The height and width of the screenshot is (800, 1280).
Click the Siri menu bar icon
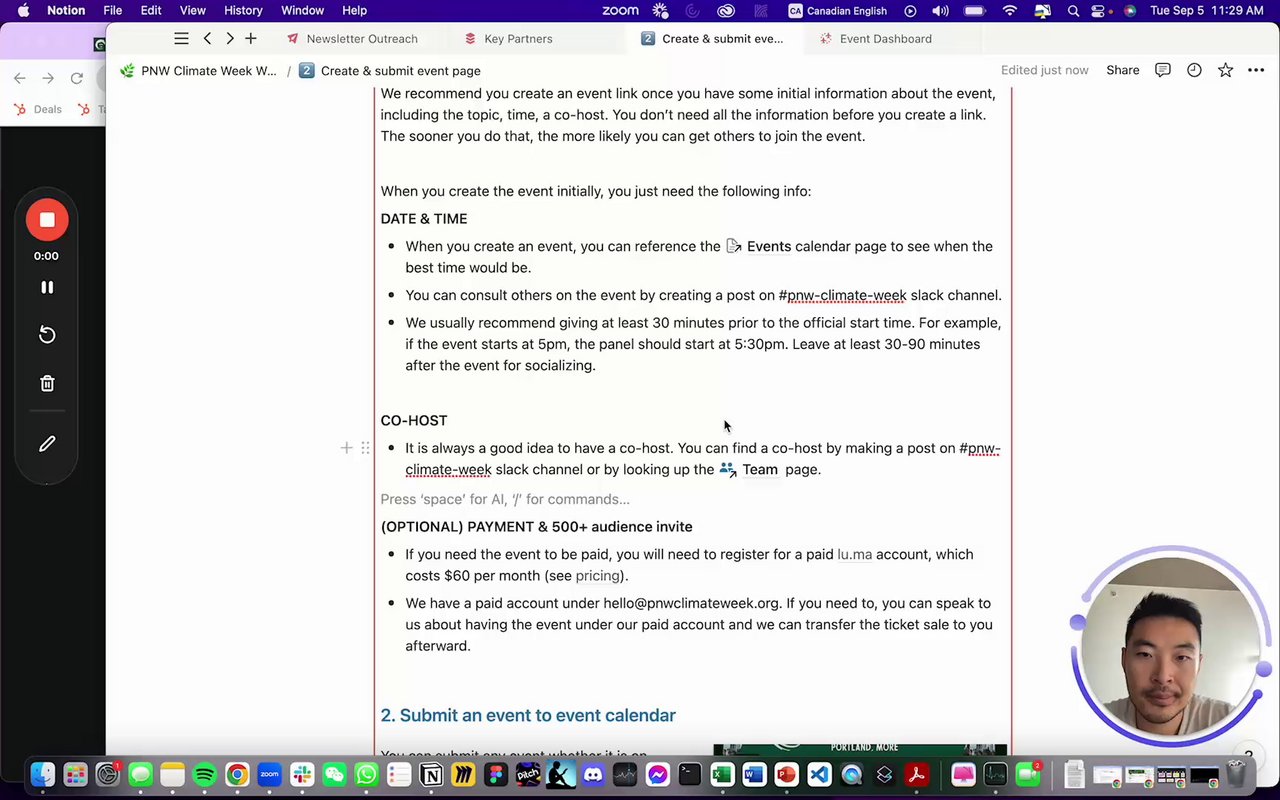tap(1130, 10)
